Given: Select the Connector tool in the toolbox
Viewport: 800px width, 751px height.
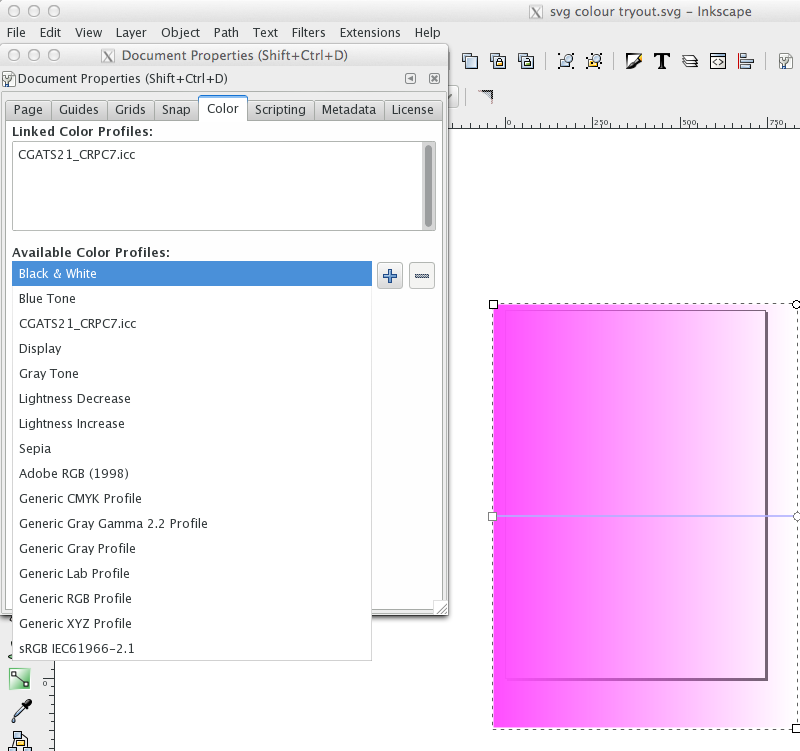Looking at the screenshot, I should click(x=20, y=745).
